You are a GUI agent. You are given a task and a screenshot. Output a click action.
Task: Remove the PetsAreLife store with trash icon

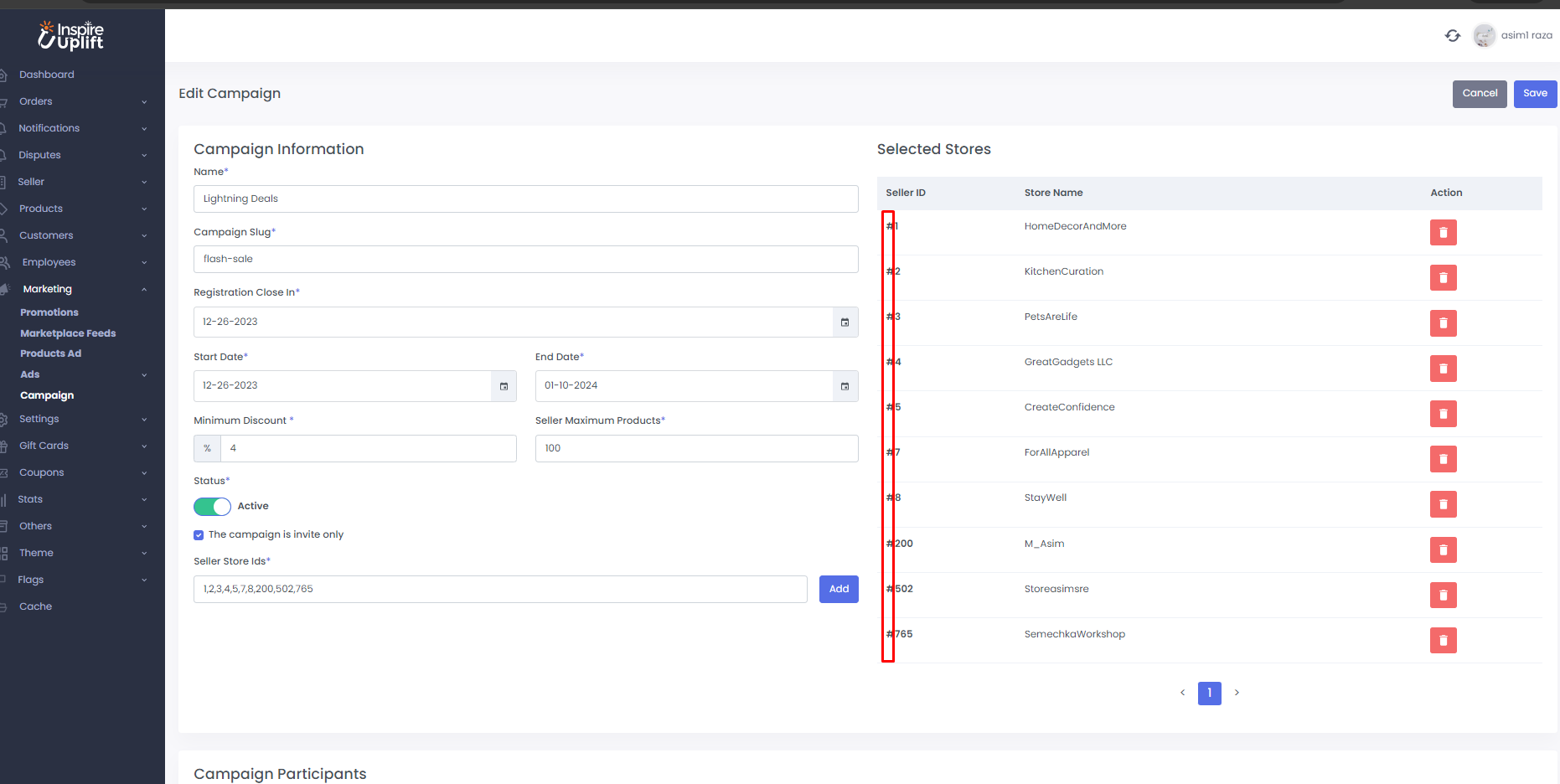tap(1443, 323)
